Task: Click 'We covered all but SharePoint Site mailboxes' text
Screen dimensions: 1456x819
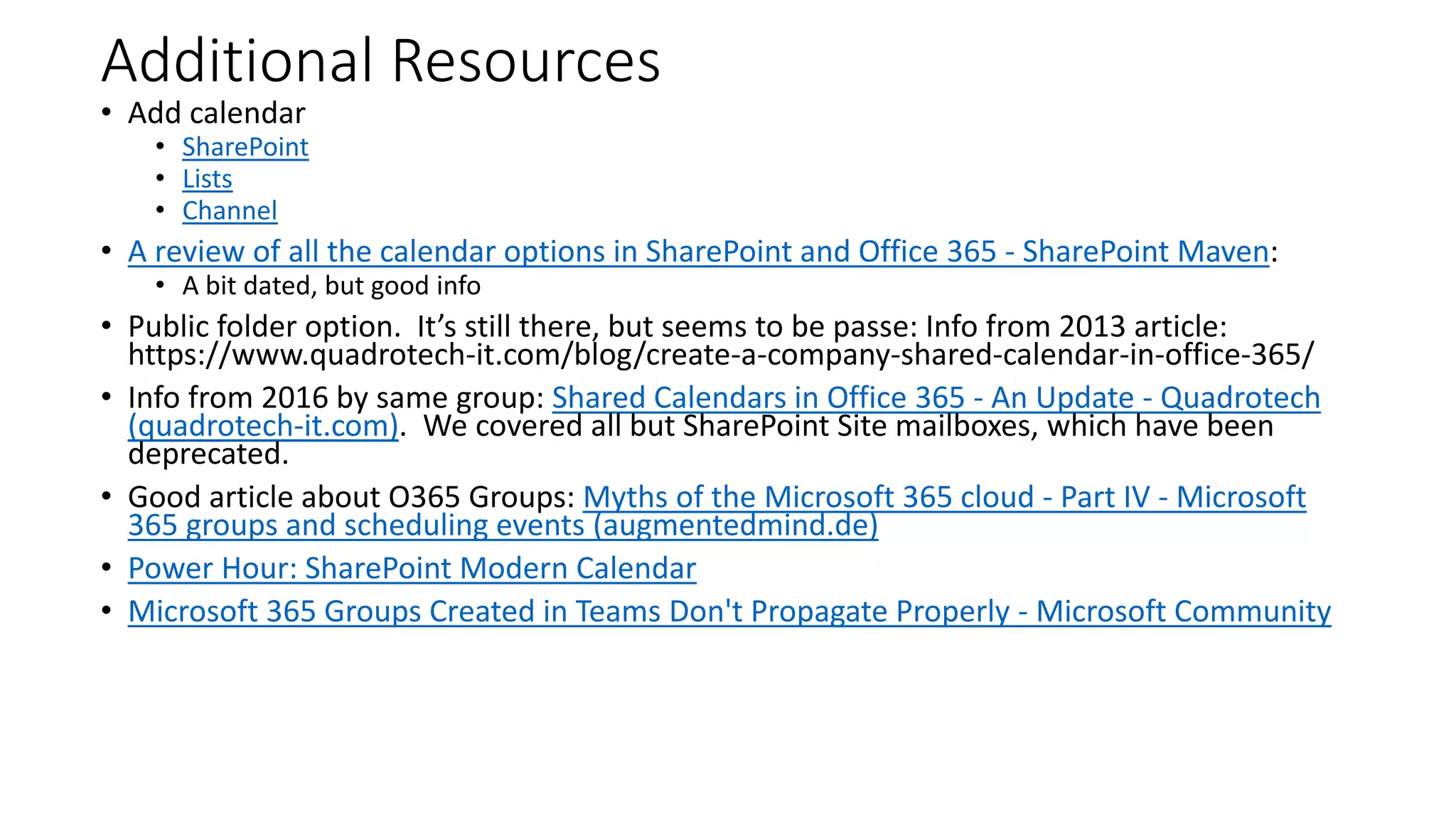Action: coord(731,426)
